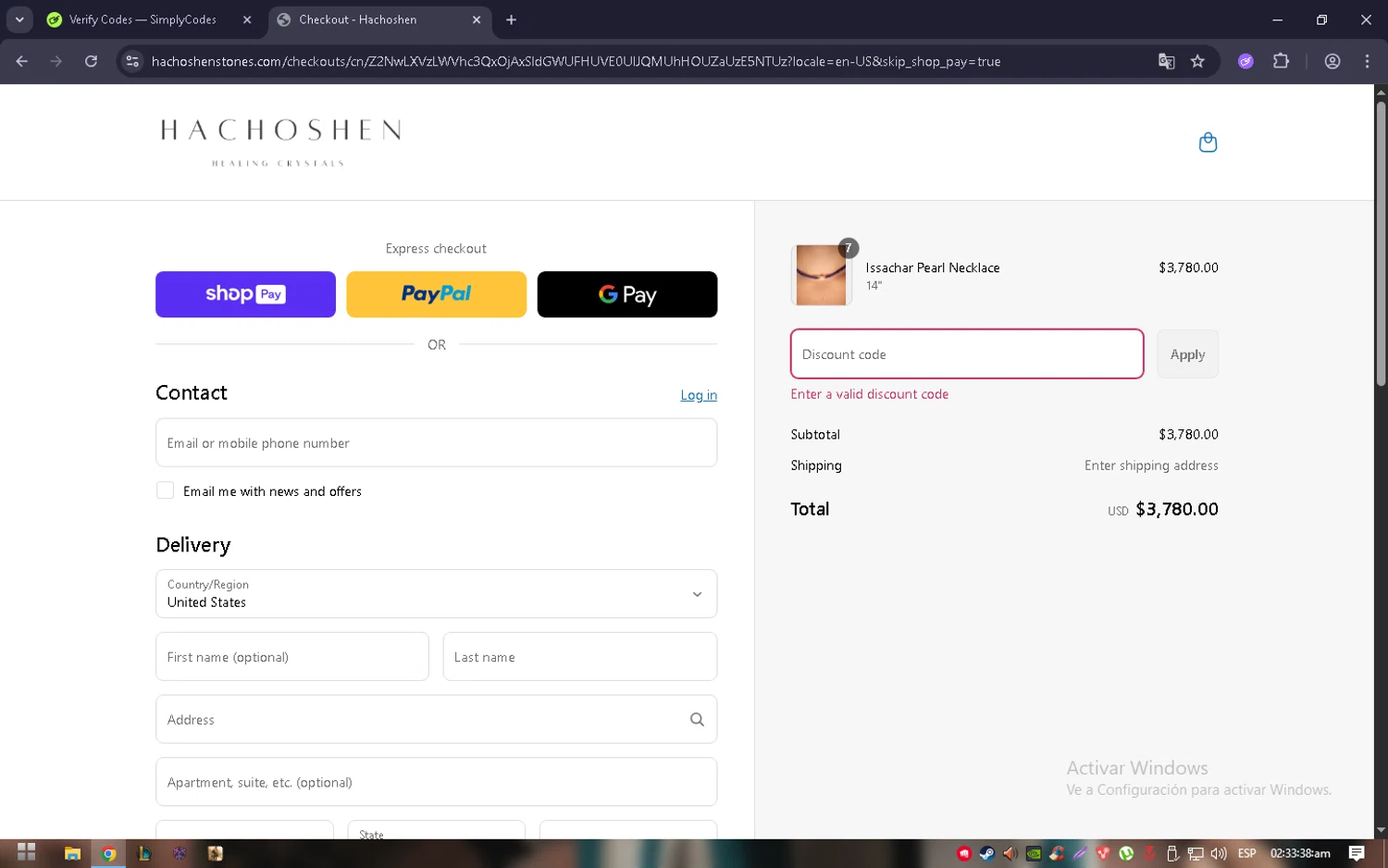1388x868 pixels.
Task: Click the network tray icon
Action: (x=1196, y=853)
